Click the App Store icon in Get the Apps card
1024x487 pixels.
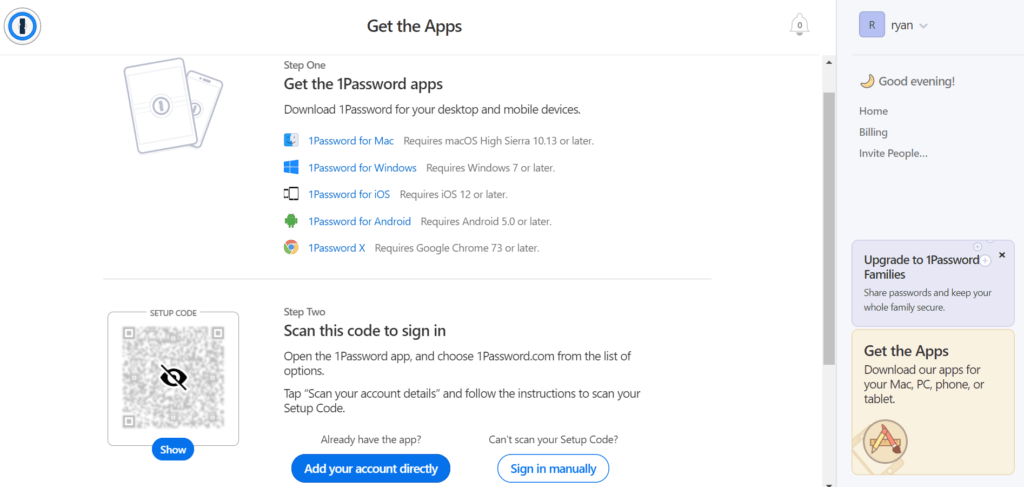coord(885,441)
